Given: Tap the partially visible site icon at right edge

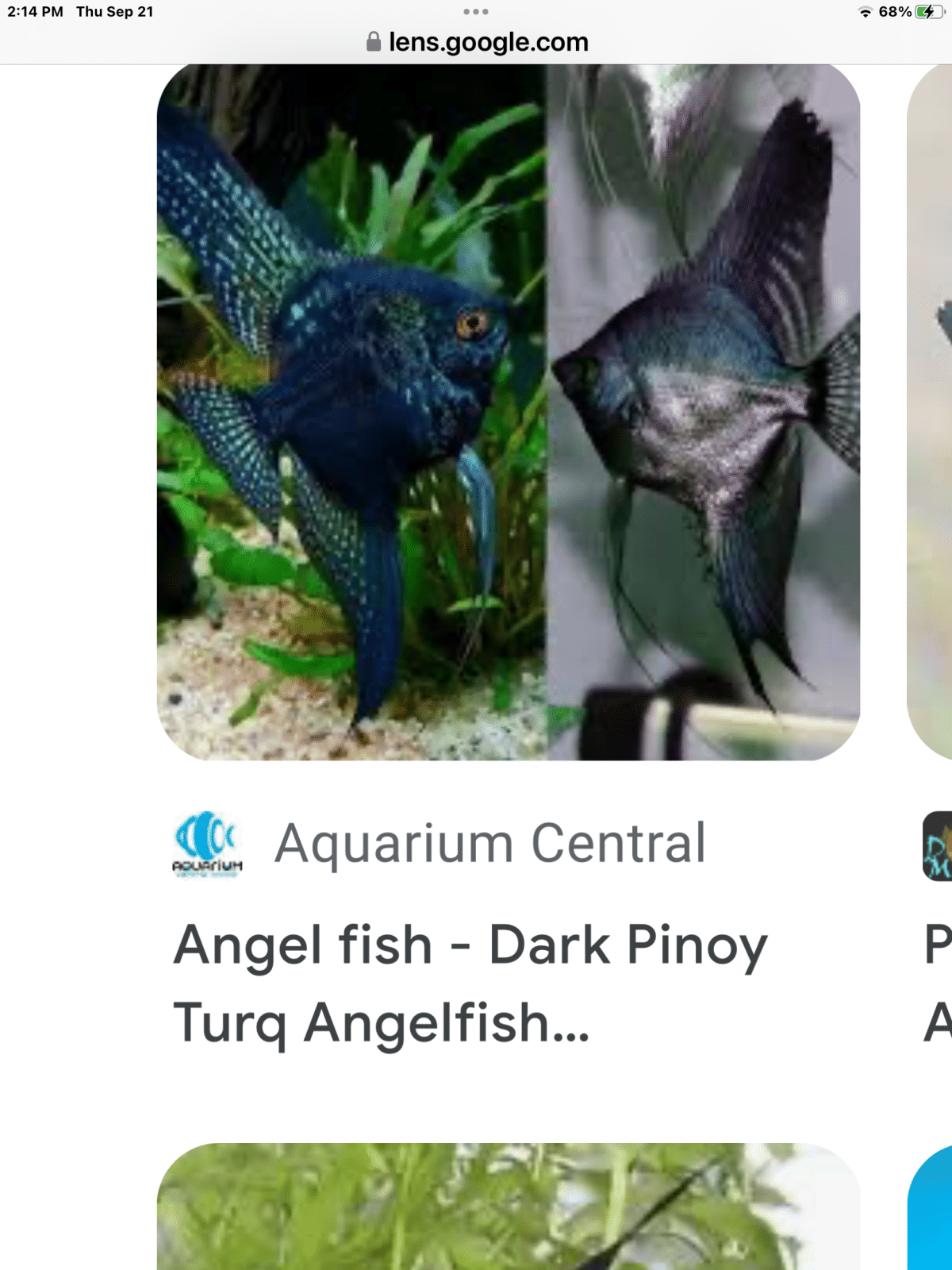Looking at the screenshot, I should pos(937,846).
